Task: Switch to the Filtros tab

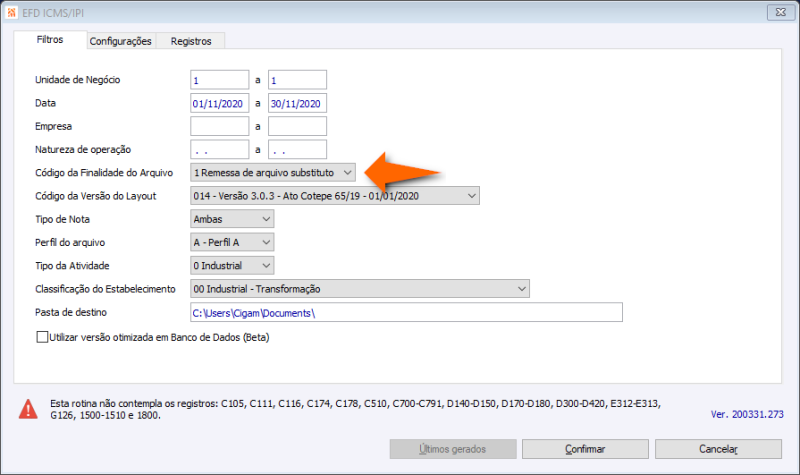Action: 50,40
